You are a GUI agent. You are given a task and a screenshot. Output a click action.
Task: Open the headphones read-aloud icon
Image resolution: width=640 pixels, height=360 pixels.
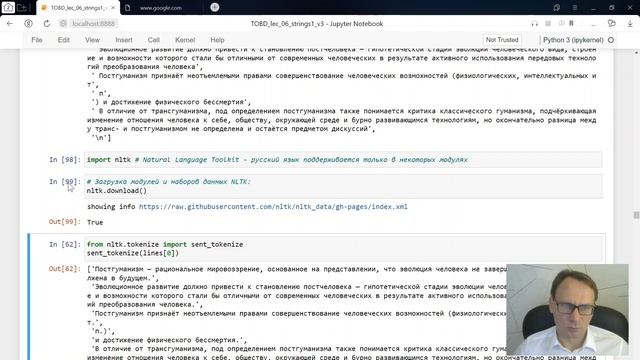[x=534, y=24]
